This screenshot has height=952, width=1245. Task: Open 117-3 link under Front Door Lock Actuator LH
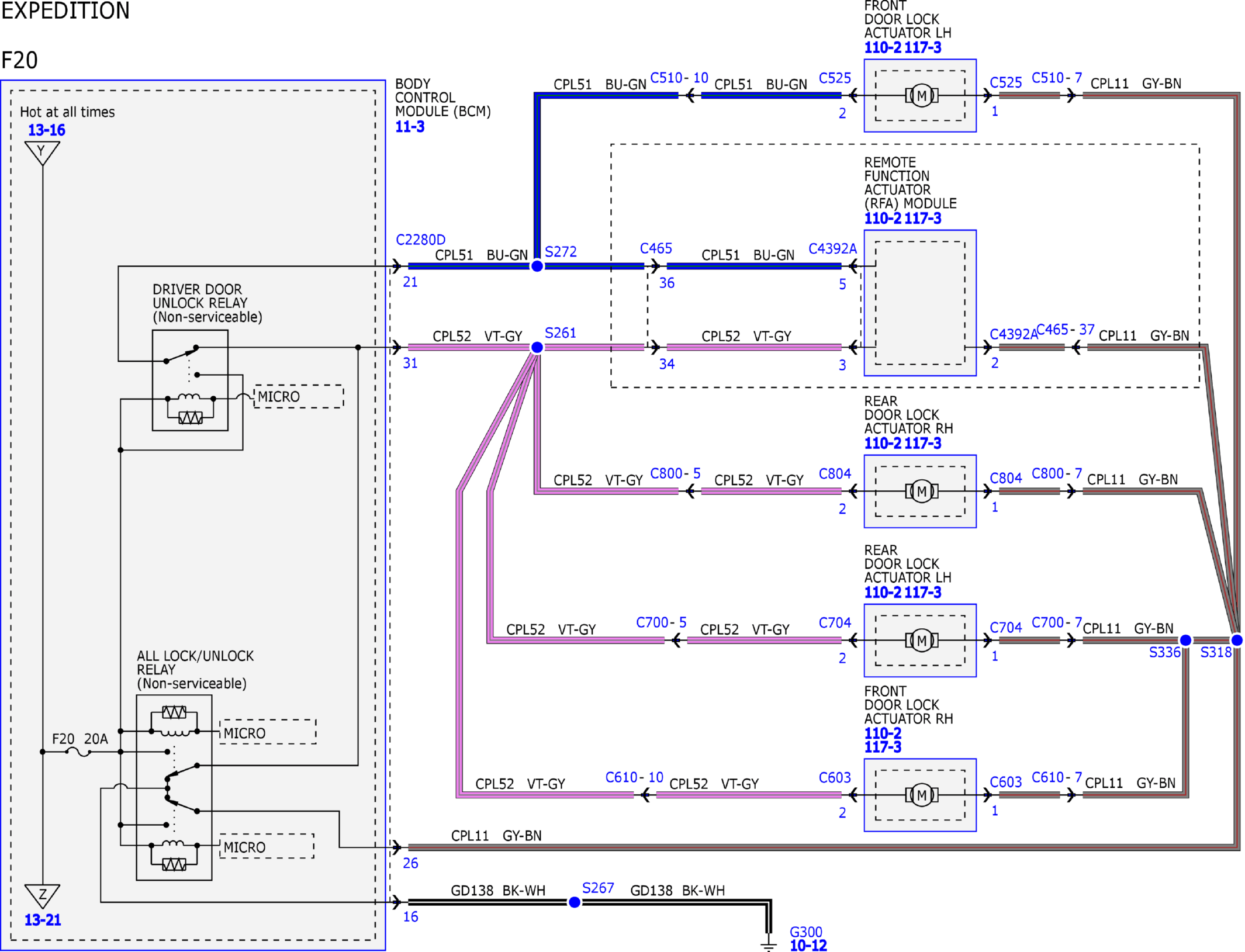point(923,48)
